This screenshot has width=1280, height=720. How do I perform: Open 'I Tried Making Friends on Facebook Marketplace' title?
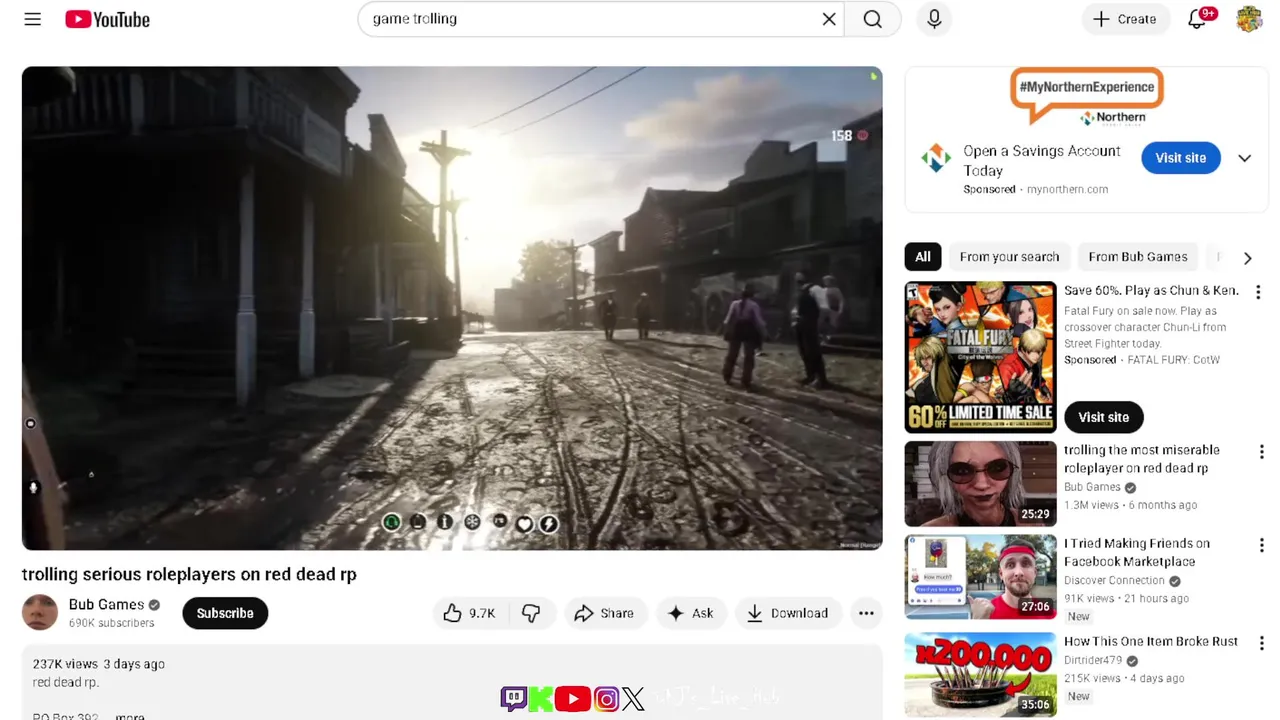[x=1137, y=552]
